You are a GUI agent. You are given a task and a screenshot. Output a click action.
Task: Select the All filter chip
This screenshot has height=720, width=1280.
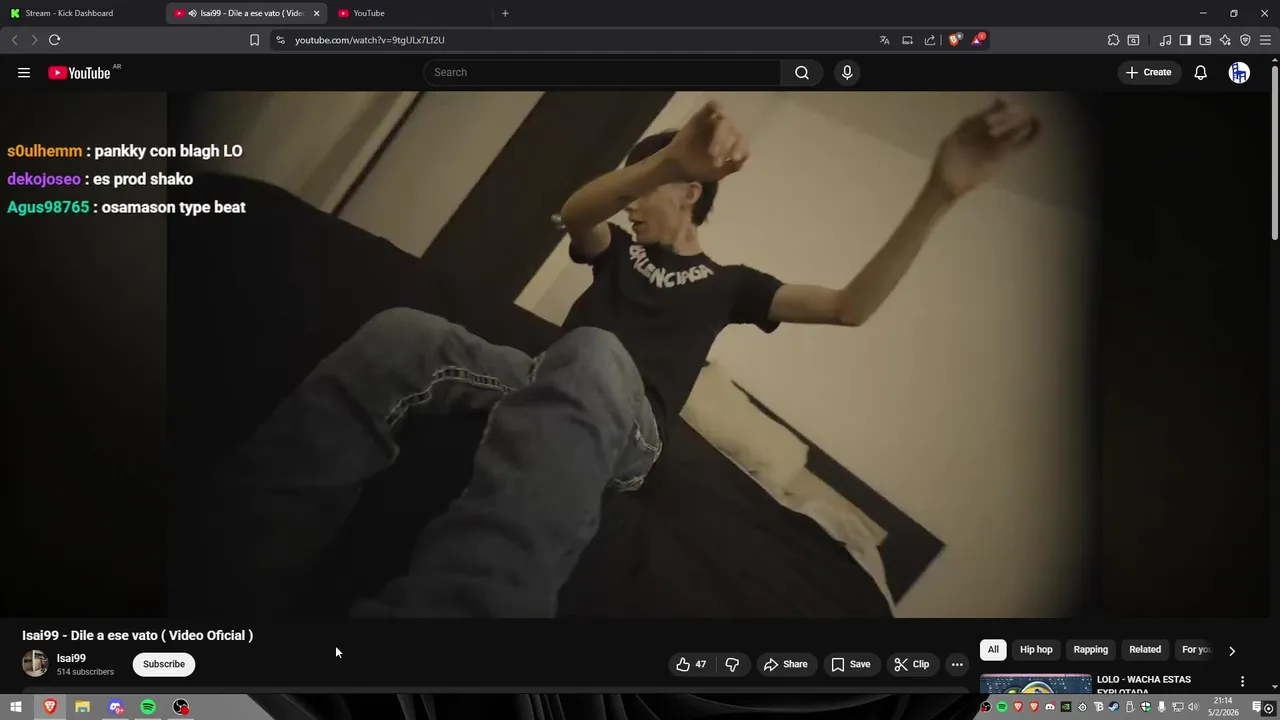pos(993,650)
